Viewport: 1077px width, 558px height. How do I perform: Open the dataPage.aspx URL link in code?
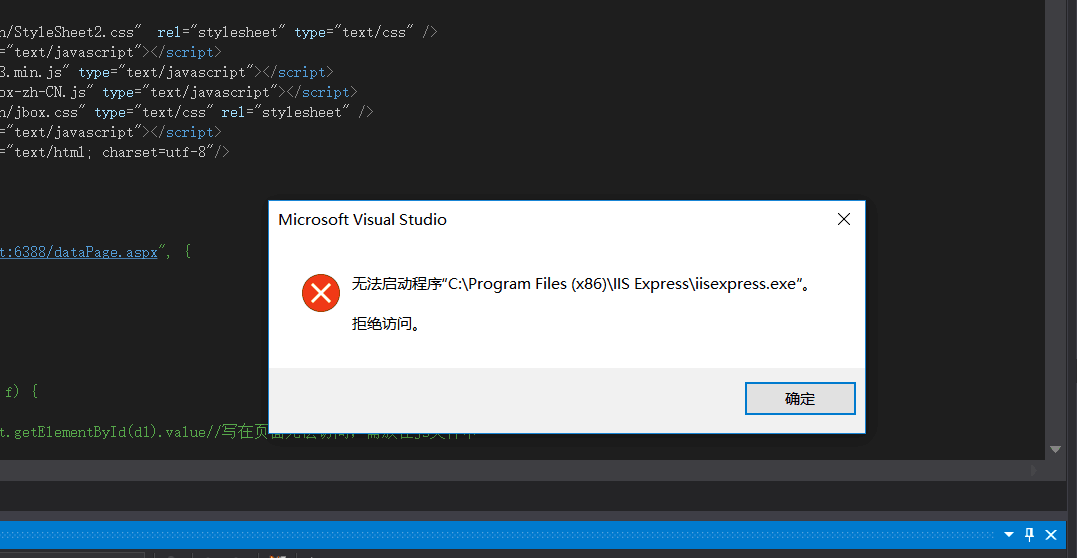tap(78, 252)
